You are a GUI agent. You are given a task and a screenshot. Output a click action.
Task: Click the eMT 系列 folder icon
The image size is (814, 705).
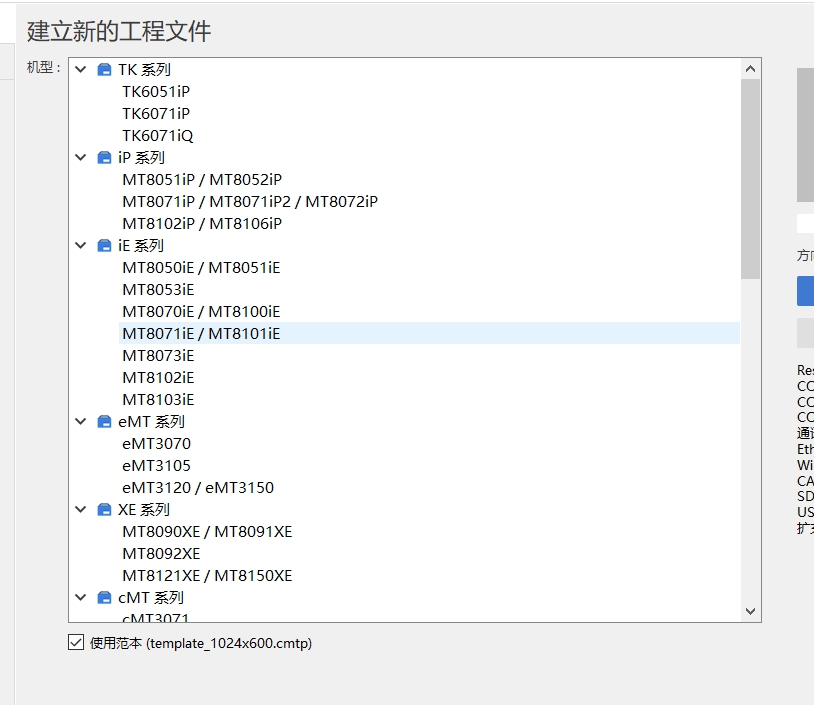pos(104,422)
